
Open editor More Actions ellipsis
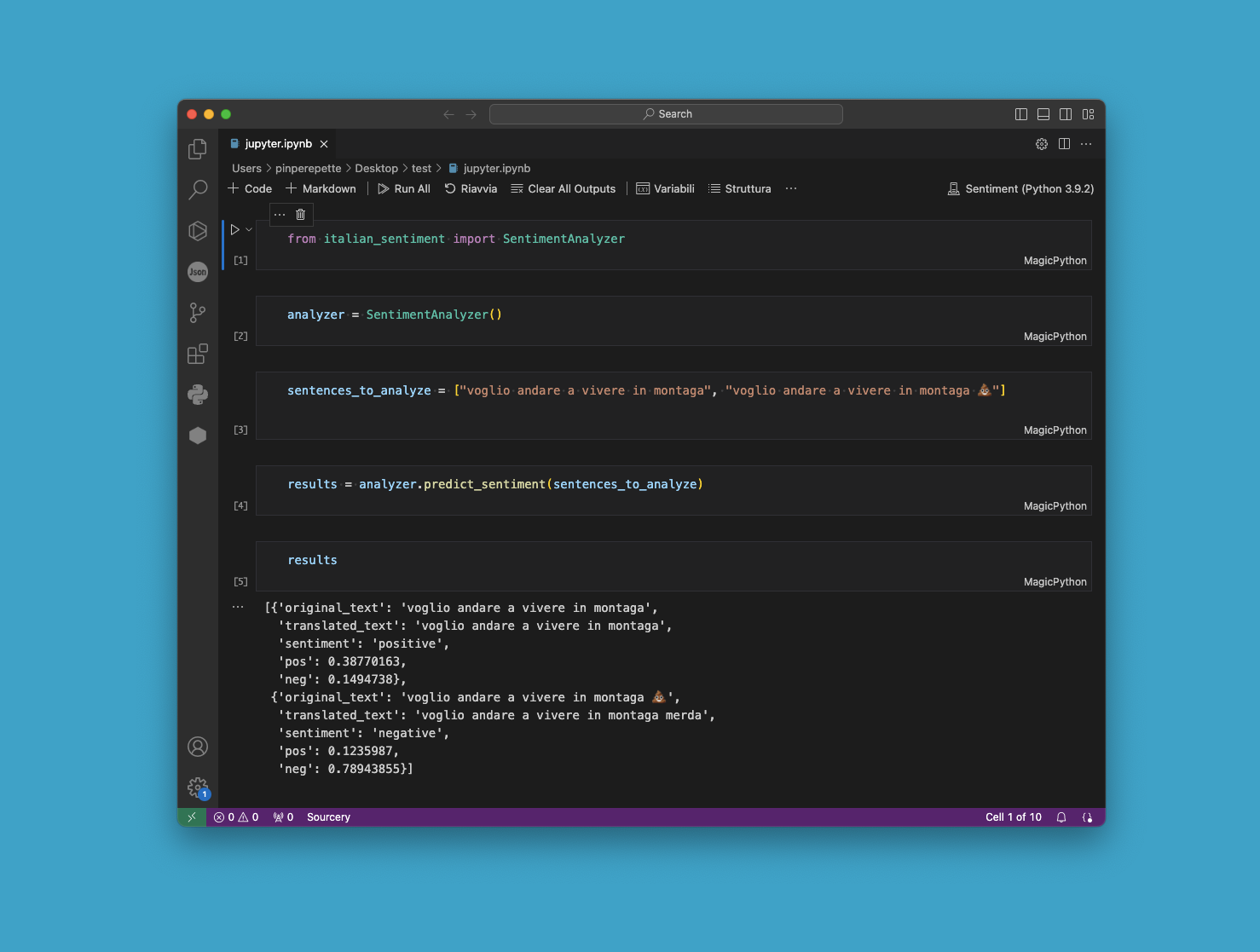click(1086, 144)
